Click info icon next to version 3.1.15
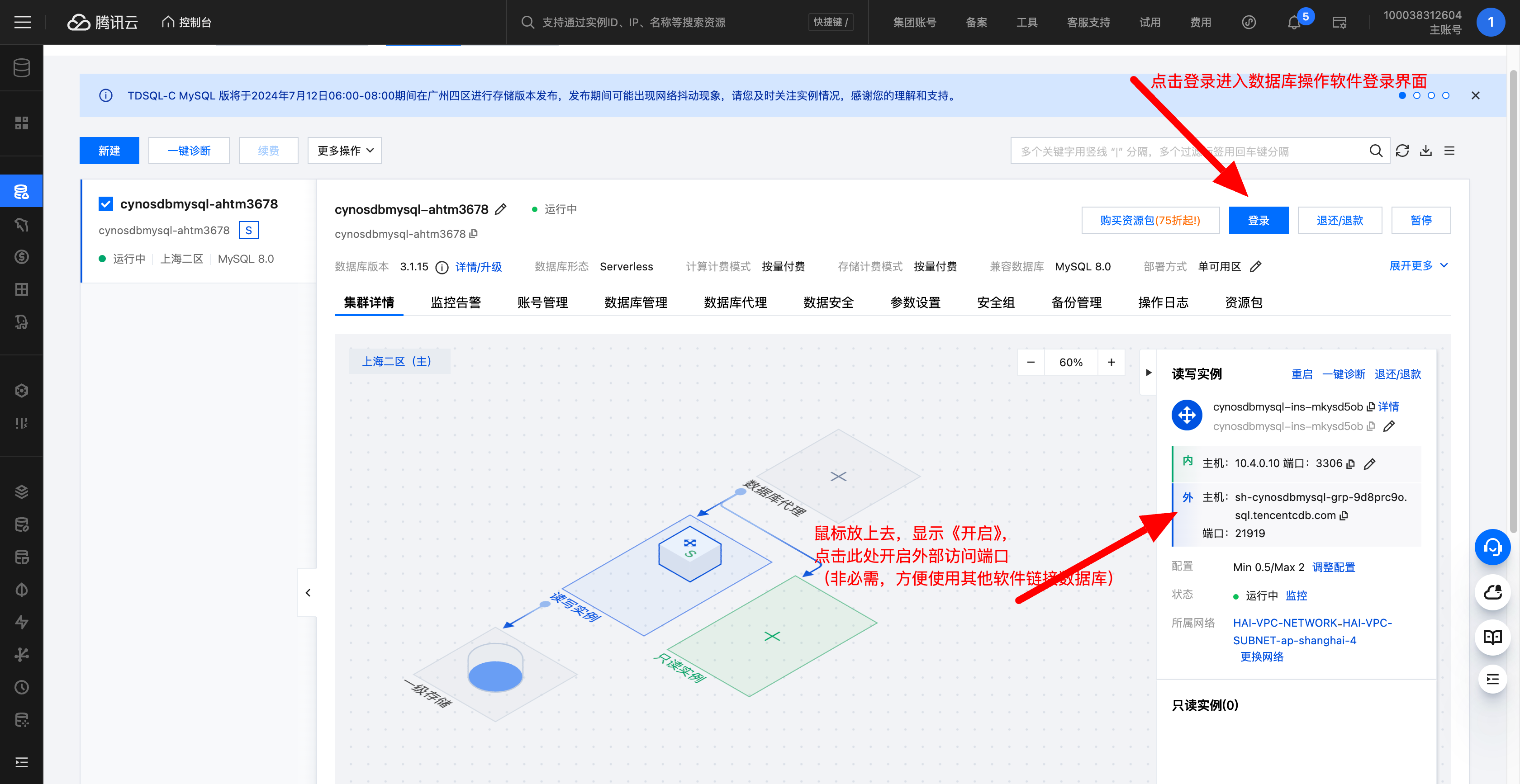This screenshot has height=784, width=1520. (x=442, y=267)
